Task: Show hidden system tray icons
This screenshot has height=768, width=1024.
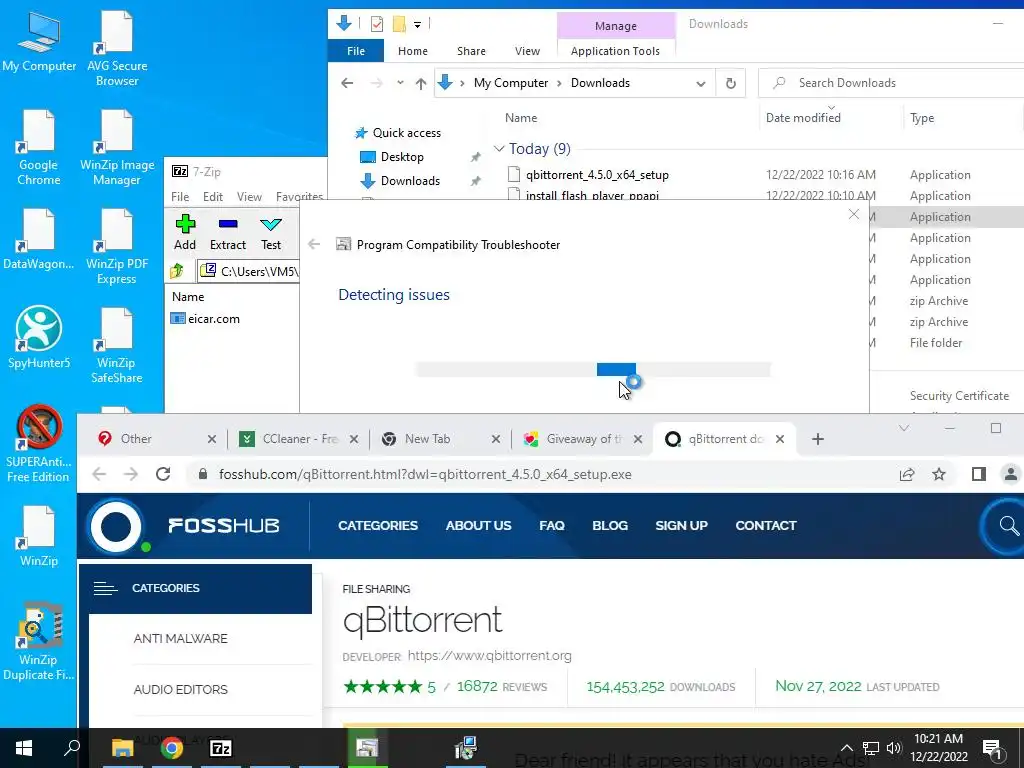Action: [846, 748]
